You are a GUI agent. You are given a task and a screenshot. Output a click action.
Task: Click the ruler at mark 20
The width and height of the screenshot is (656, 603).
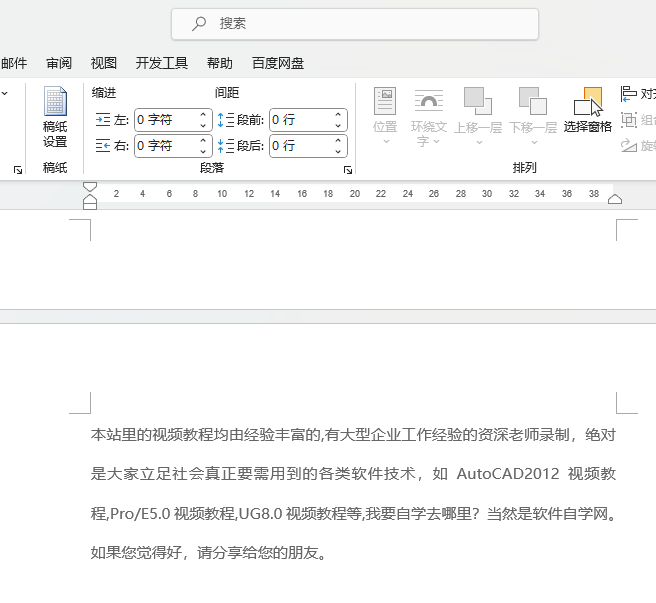pyautogui.click(x=355, y=194)
